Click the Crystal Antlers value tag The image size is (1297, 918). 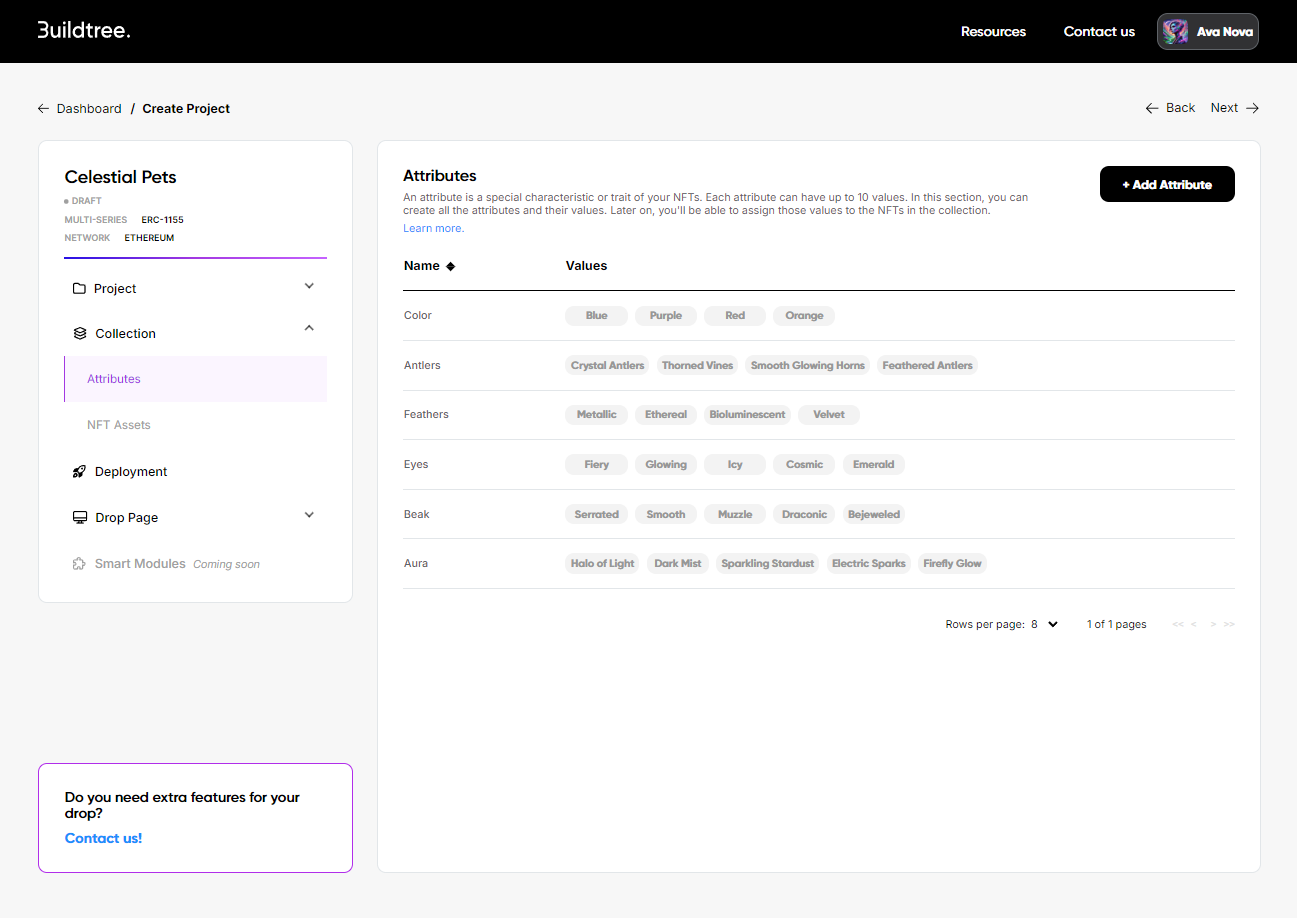click(x=607, y=365)
